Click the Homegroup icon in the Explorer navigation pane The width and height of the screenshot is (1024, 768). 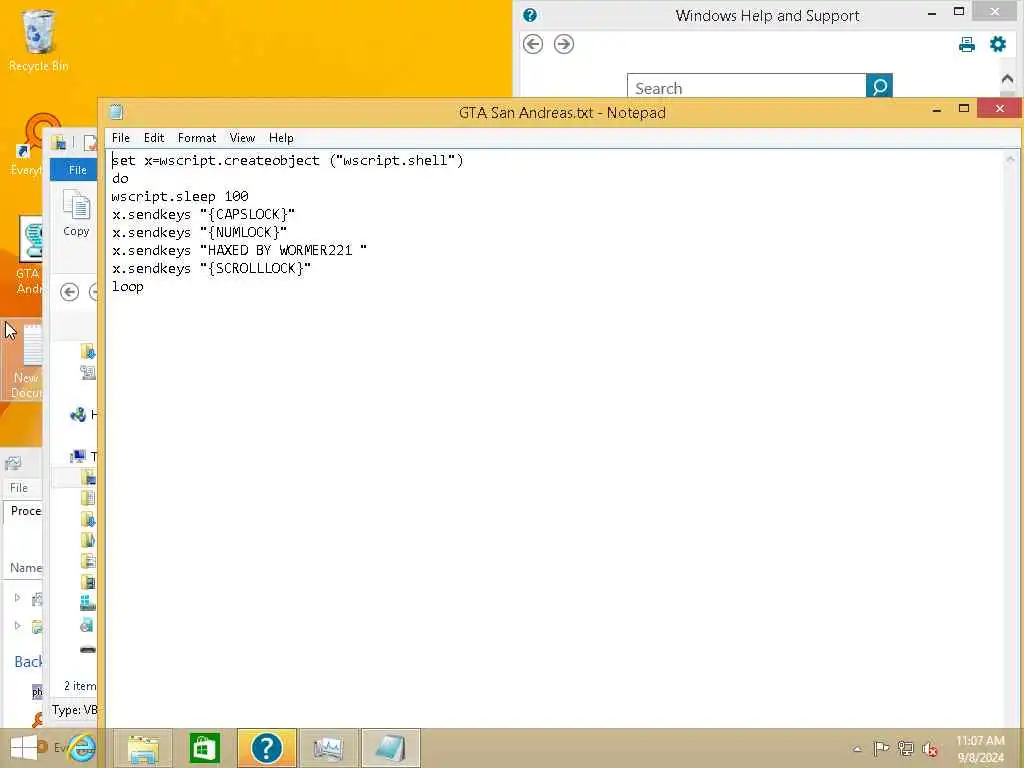click(78, 415)
